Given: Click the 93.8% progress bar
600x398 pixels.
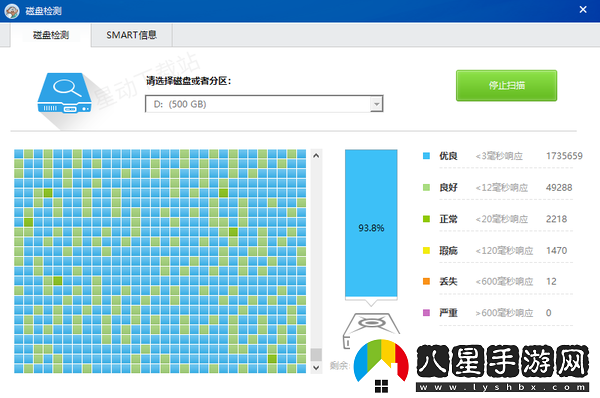Looking at the screenshot, I should 371,223.
